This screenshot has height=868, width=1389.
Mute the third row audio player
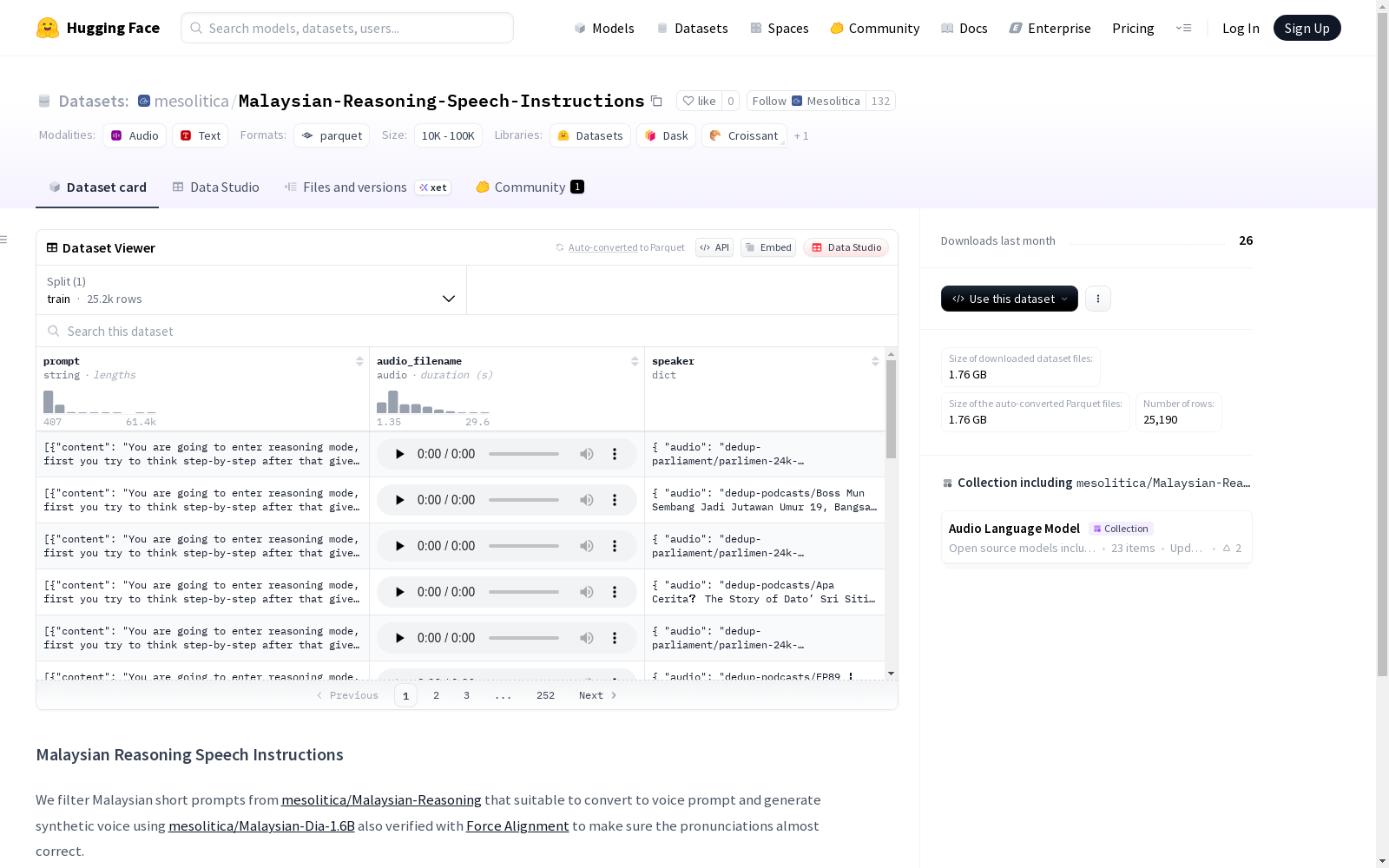click(587, 546)
